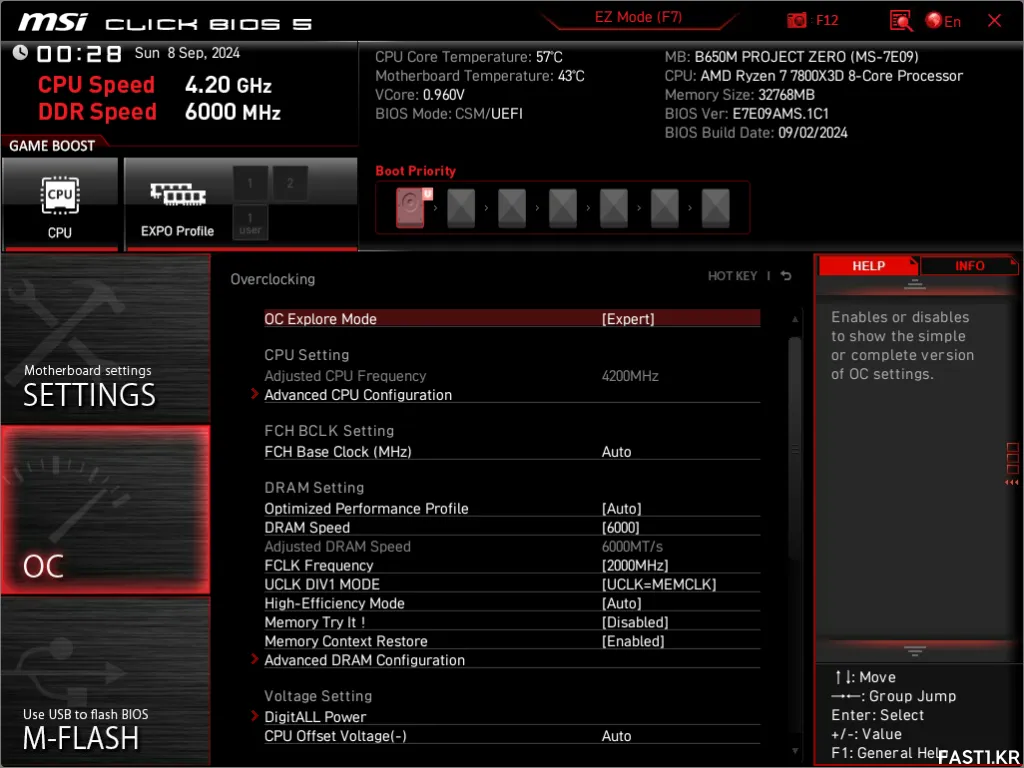Click the last boot priority slot
This screenshot has width=1024, height=768.
[x=716, y=207]
